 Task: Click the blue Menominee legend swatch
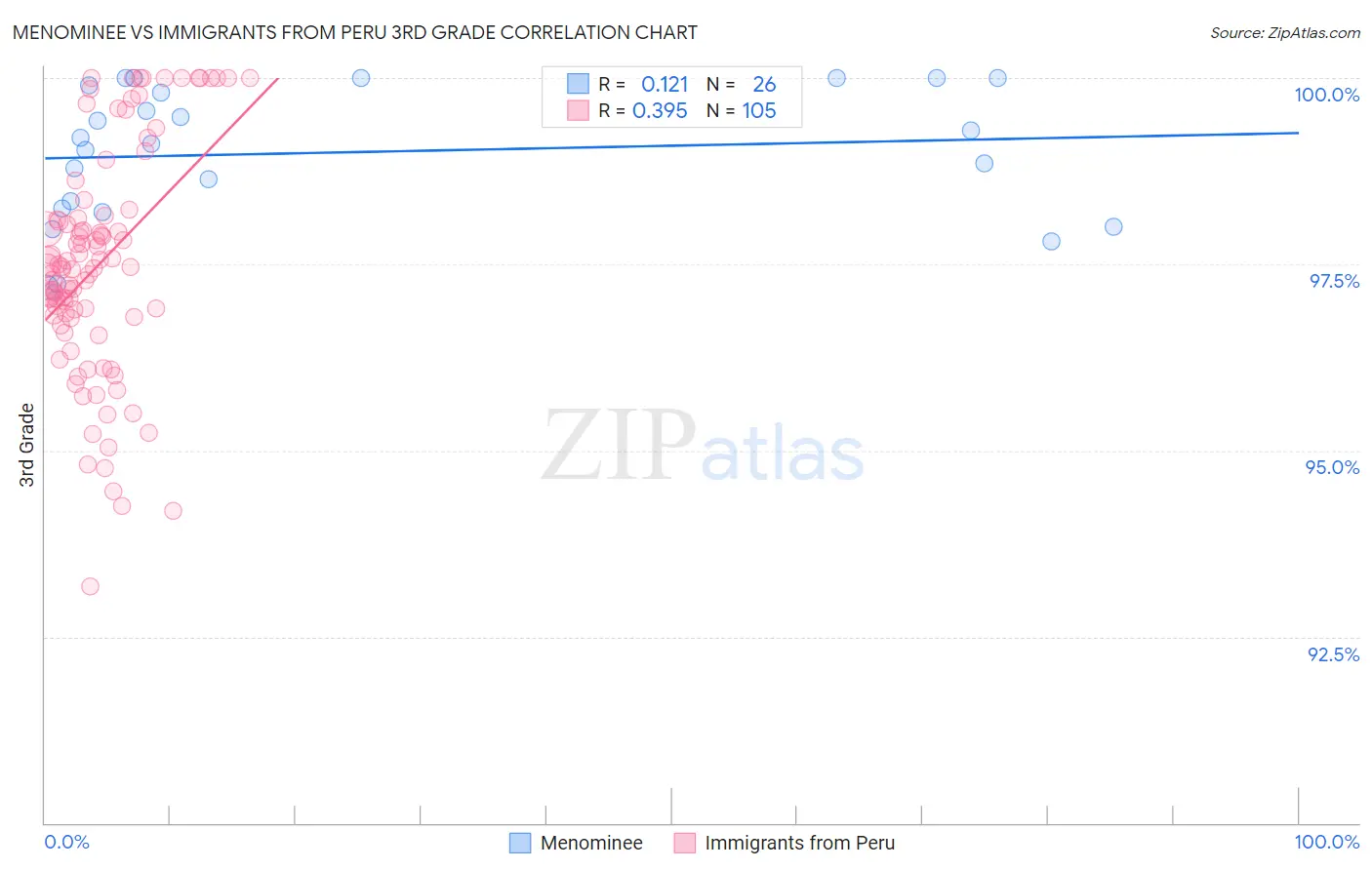(x=520, y=843)
